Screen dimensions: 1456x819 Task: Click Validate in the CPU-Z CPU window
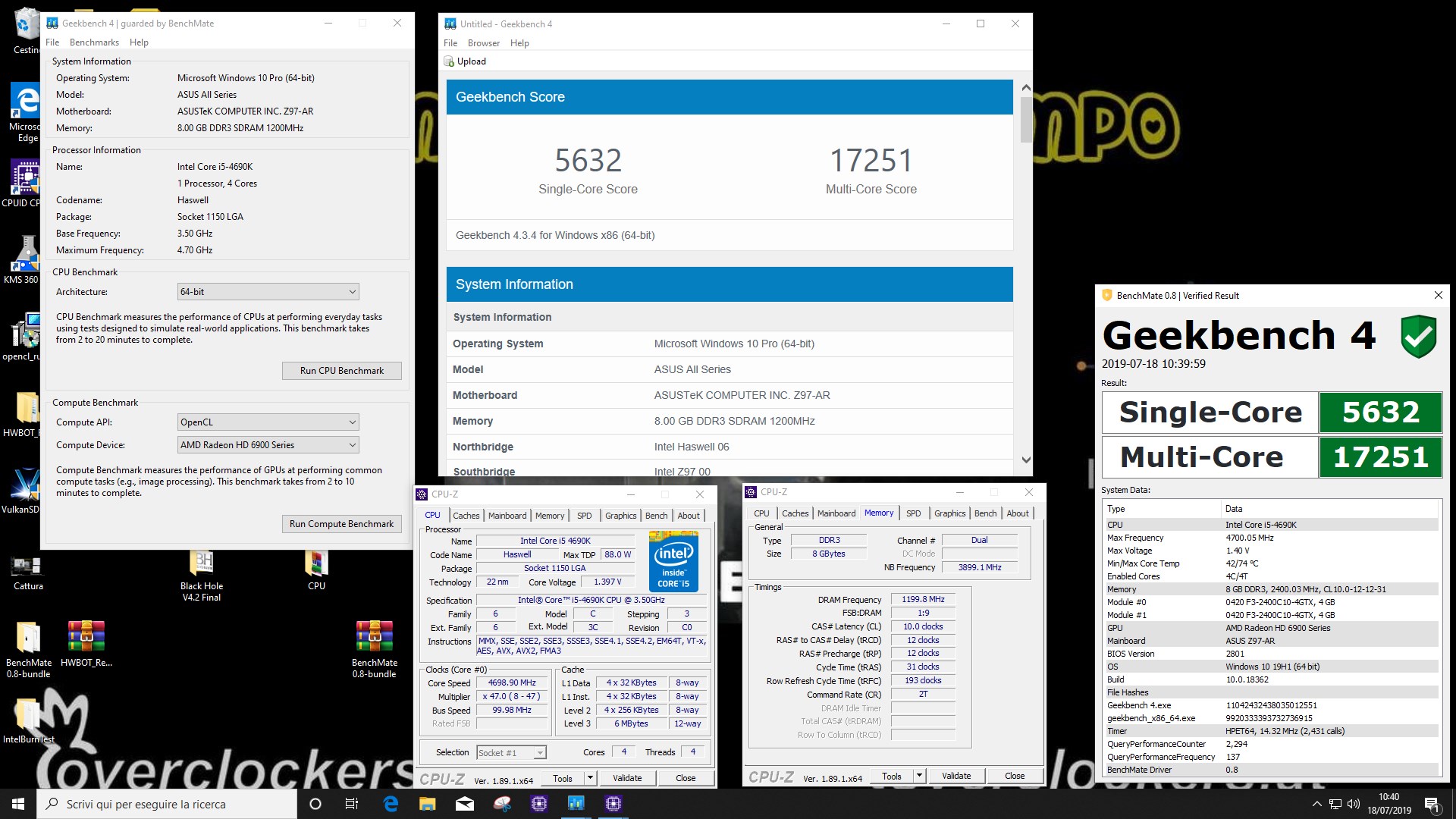(x=627, y=778)
